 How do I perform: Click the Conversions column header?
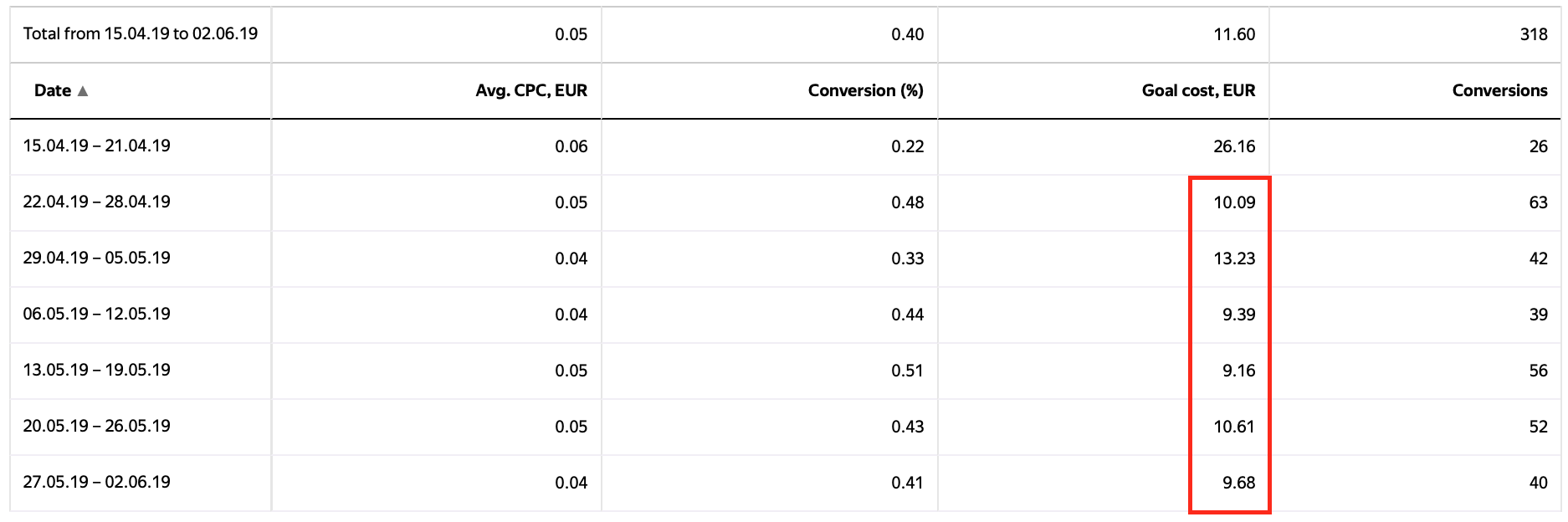[1499, 90]
